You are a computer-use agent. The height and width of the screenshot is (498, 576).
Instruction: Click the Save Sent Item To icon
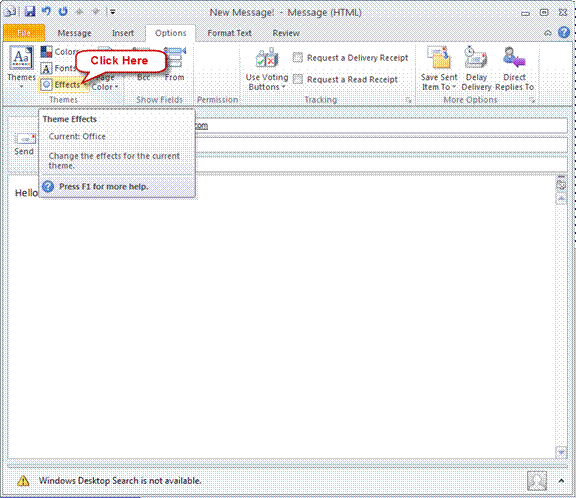(439, 58)
